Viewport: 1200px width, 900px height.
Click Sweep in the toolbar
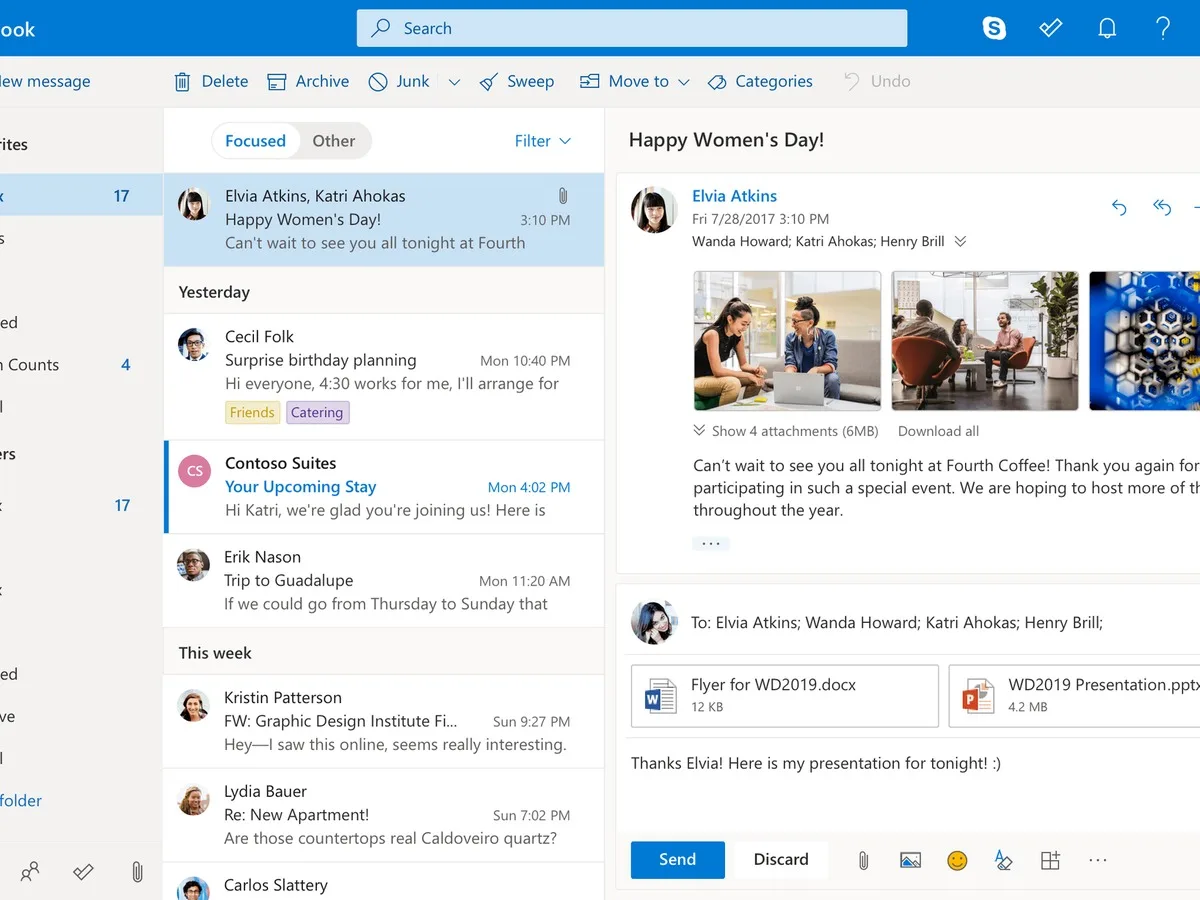[517, 82]
